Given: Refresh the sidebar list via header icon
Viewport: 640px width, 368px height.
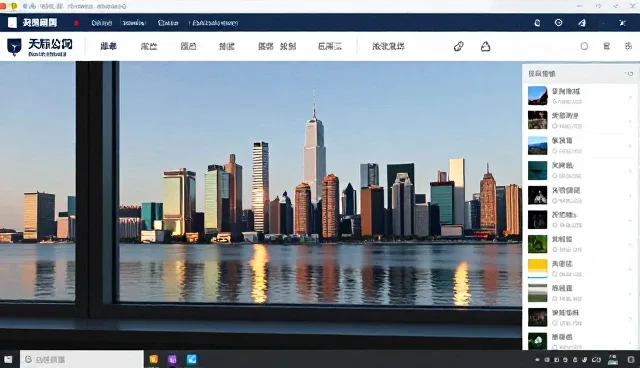Looking at the screenshot, I should pyautogui.click(x=630, y=73).
